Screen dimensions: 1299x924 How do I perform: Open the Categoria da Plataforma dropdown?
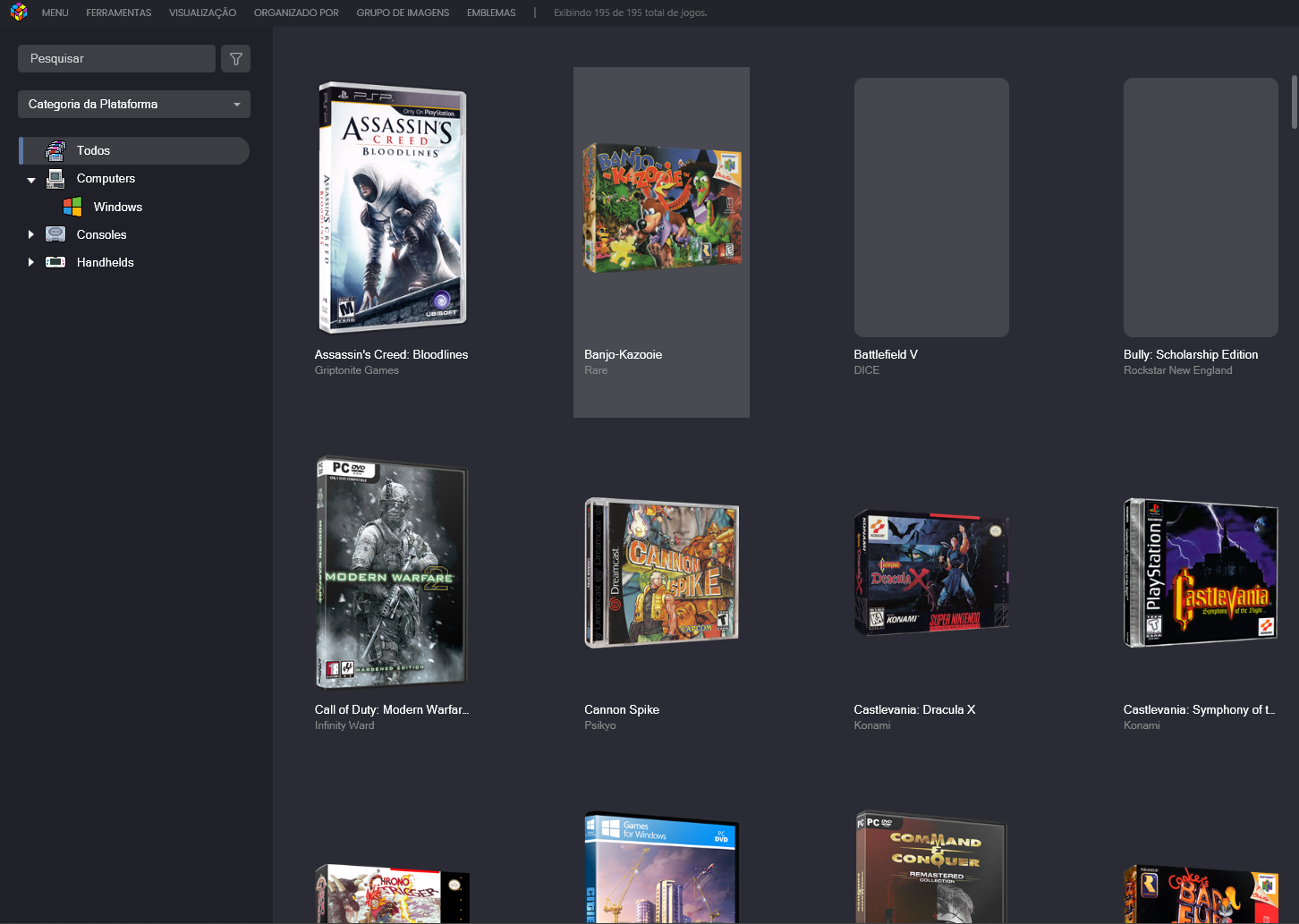click(x=134, y=104)
